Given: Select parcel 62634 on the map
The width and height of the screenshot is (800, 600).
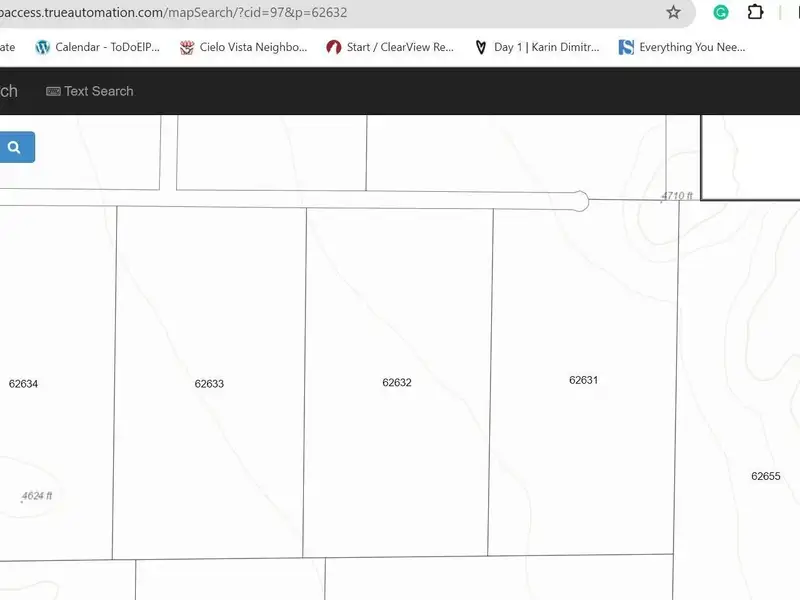Looking at the screenshot, I should 23,384.
